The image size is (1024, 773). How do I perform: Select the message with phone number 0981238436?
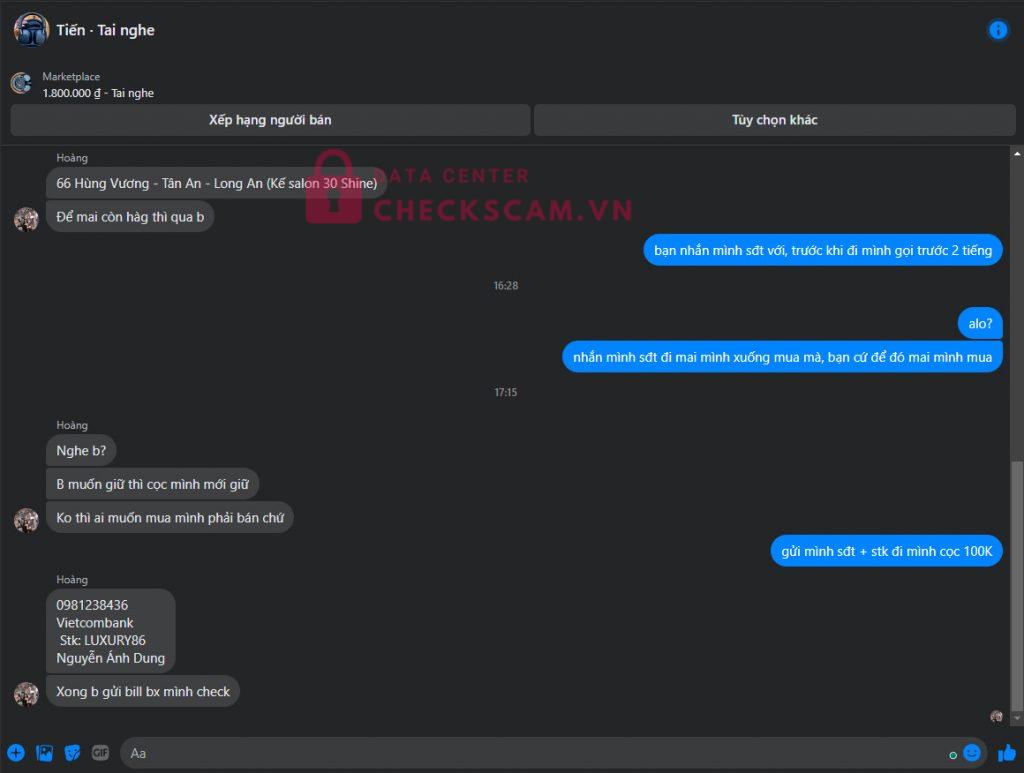coord(110,631)
